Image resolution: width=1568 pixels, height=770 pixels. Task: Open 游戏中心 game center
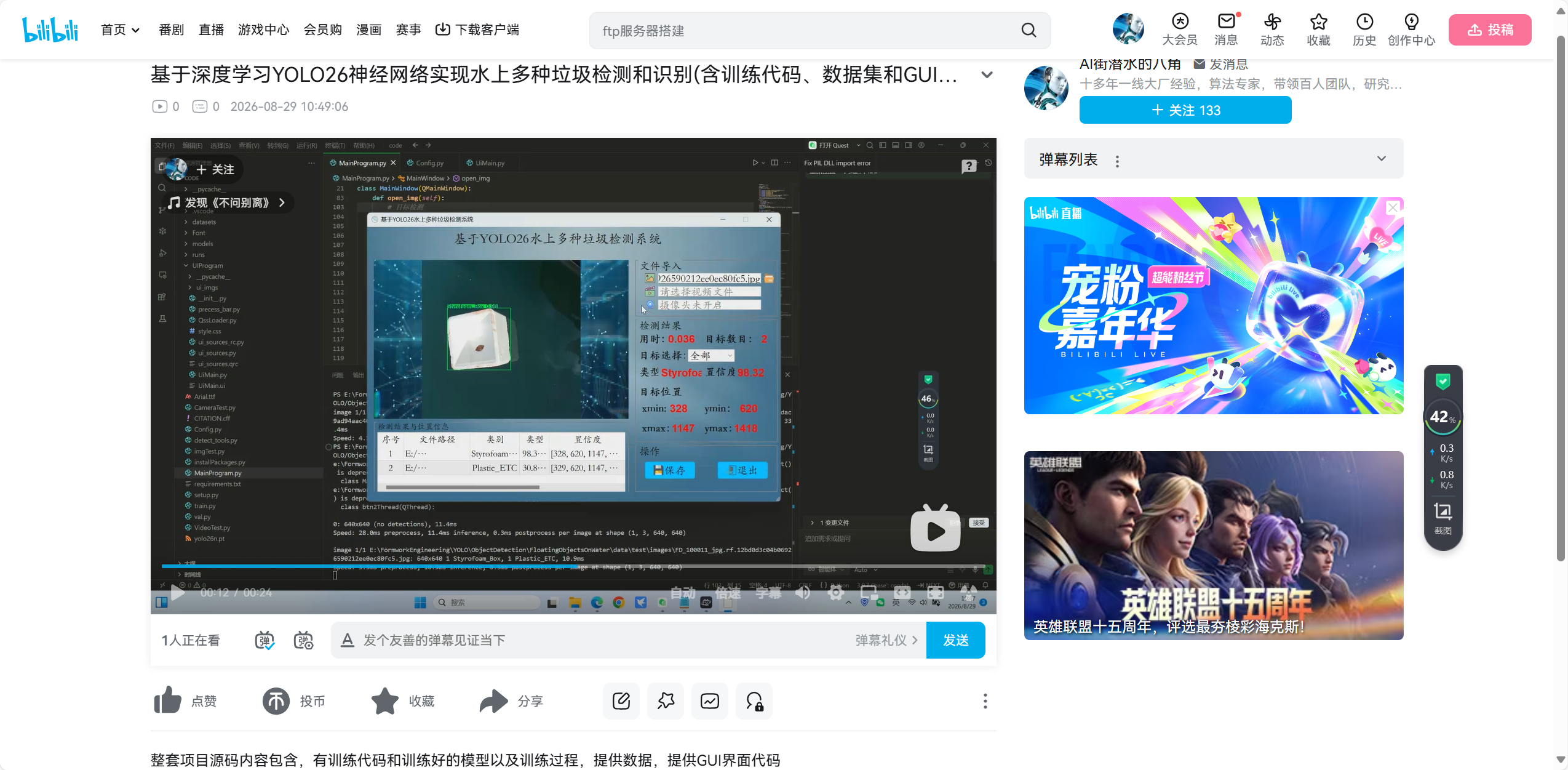(x=263, y=30)
